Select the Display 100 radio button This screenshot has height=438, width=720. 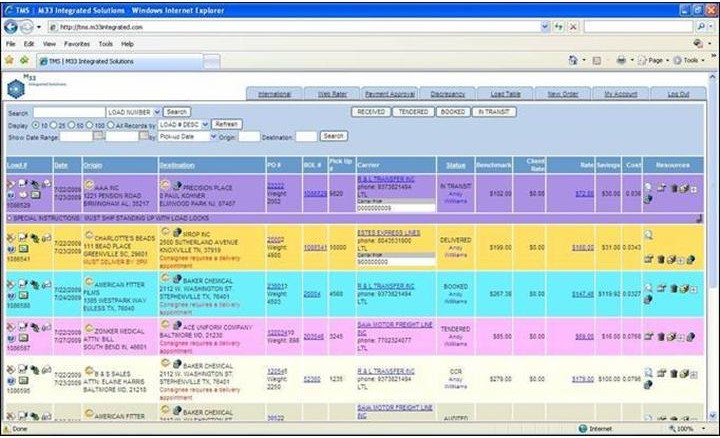point(90,125)
